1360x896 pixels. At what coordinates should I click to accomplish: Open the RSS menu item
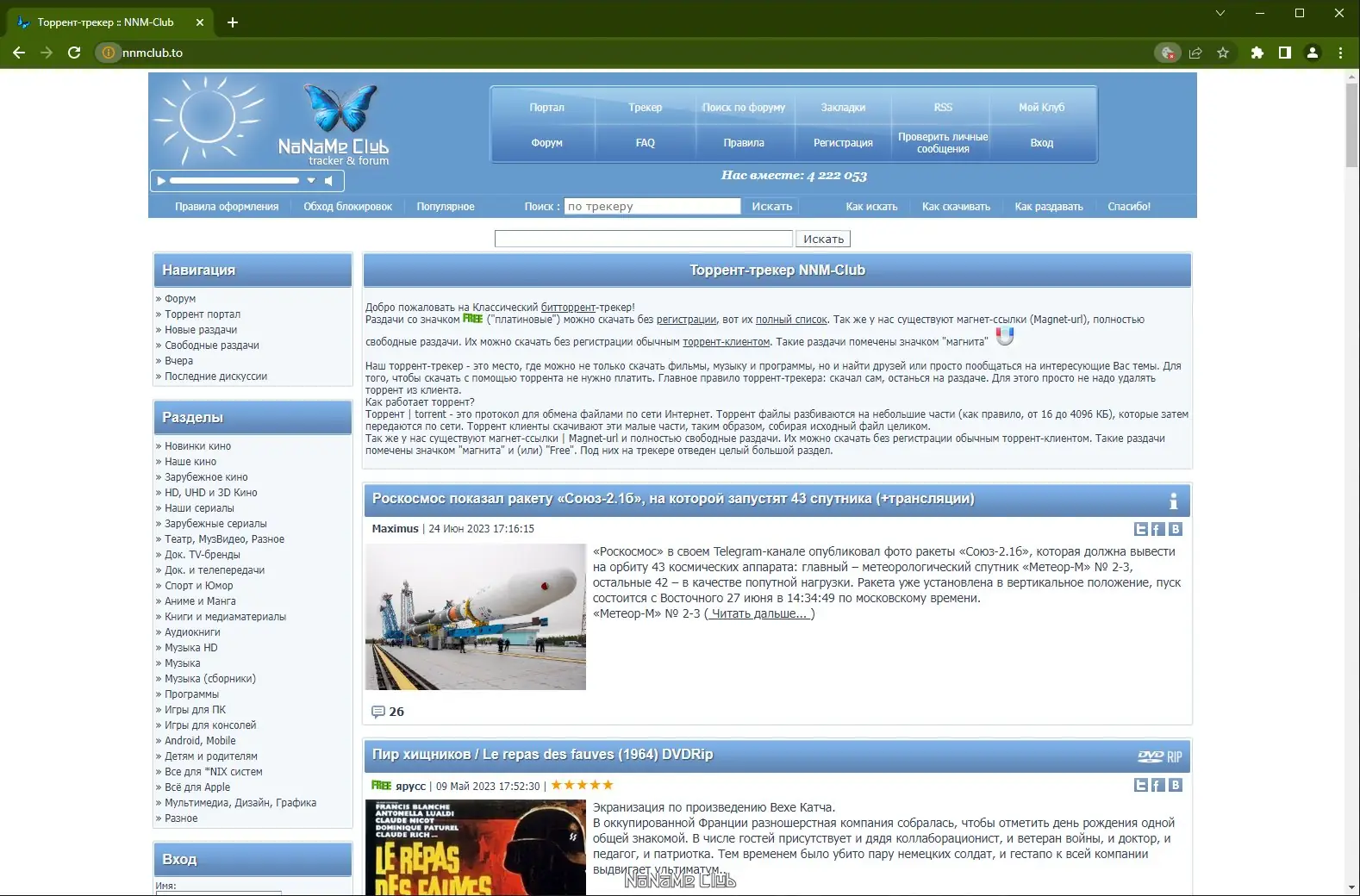click(943, 108)
